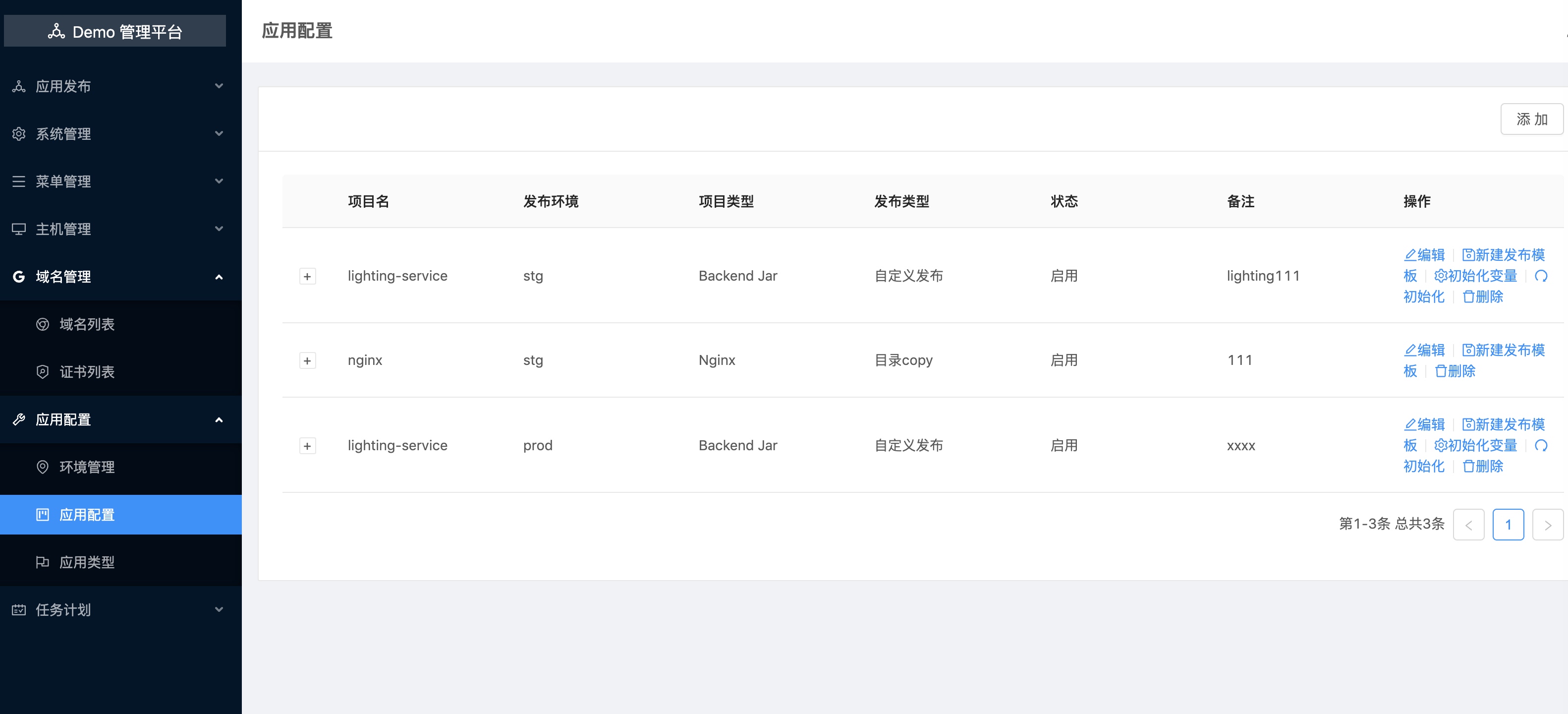Collapse the 域名管理 sidebar menu
The width and height of the screenshot is (1568, 714).
coord(120,277)
